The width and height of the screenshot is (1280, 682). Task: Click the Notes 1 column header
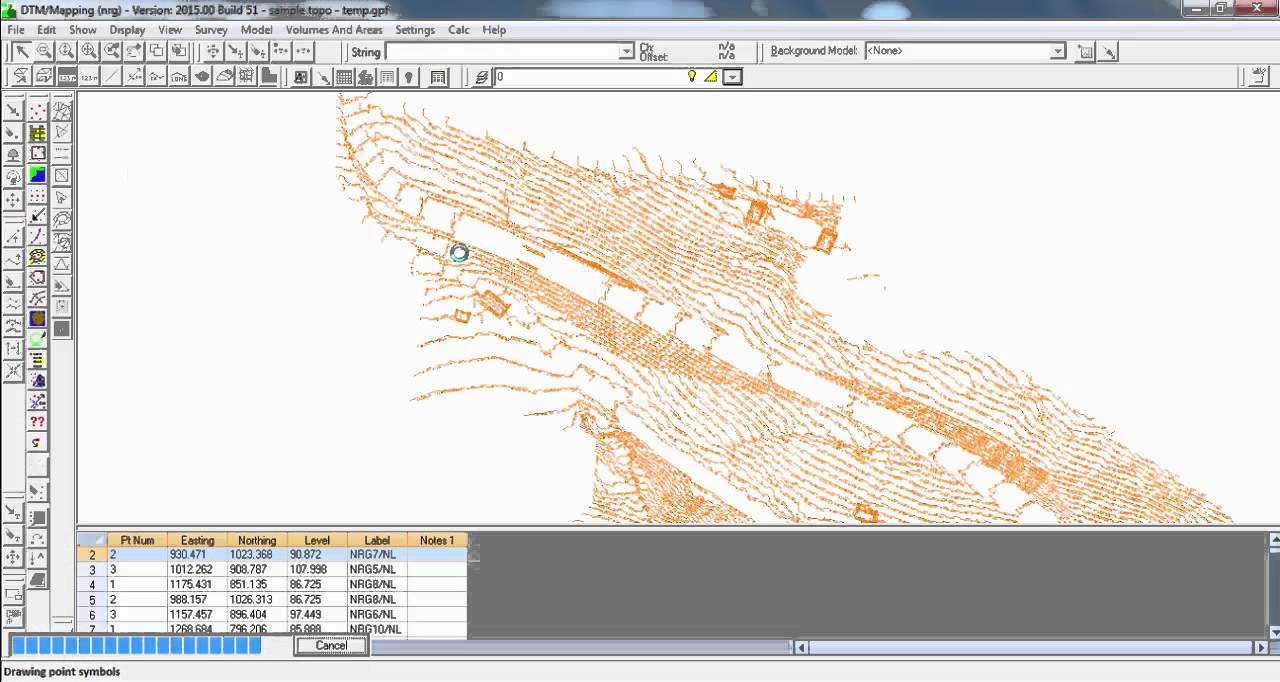click(x=437, y=540)
